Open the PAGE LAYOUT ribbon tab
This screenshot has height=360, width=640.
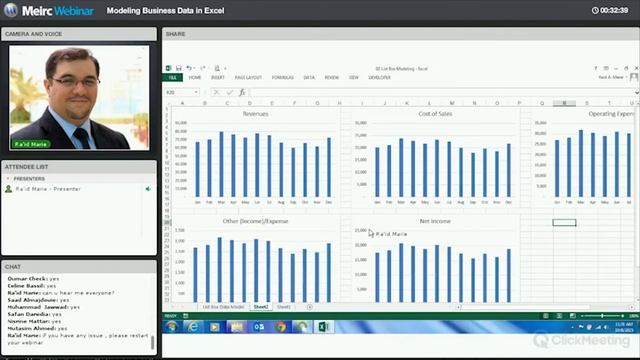(x=248, y=78)
